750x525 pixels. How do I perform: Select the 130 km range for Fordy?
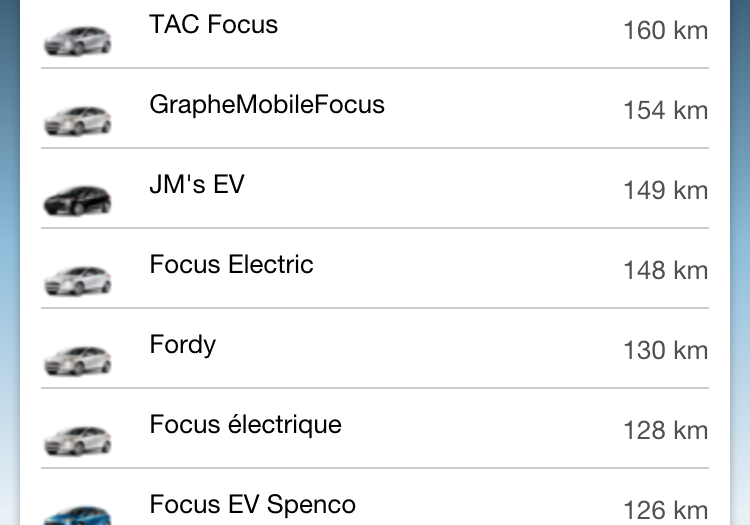665,351
